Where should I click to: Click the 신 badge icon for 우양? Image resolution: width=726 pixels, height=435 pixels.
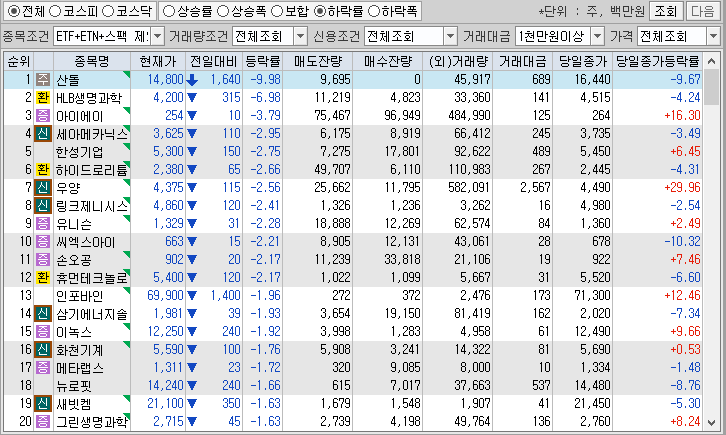coord(43,188)
